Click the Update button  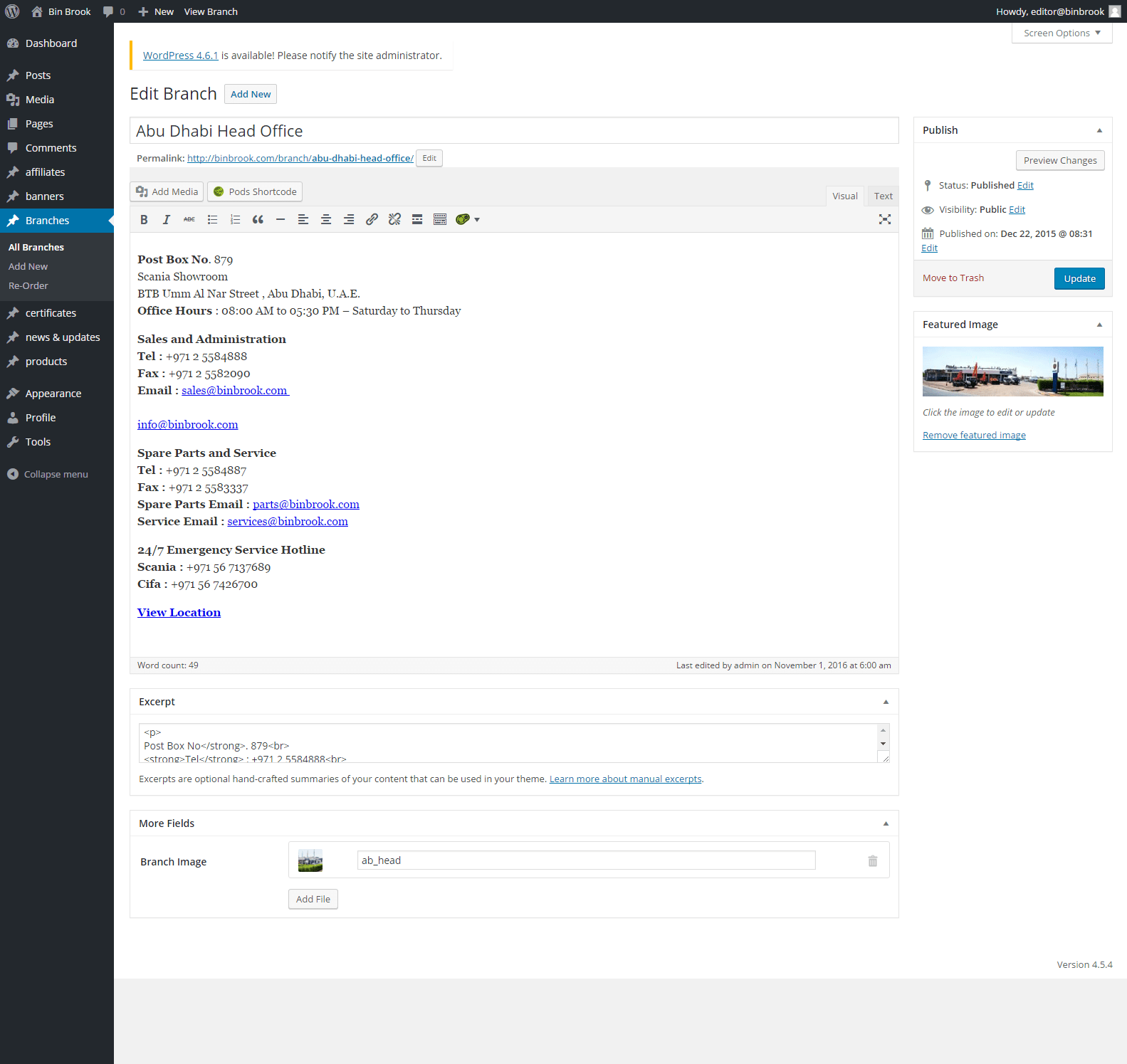pyautogui.click(x=1079, y=279)
